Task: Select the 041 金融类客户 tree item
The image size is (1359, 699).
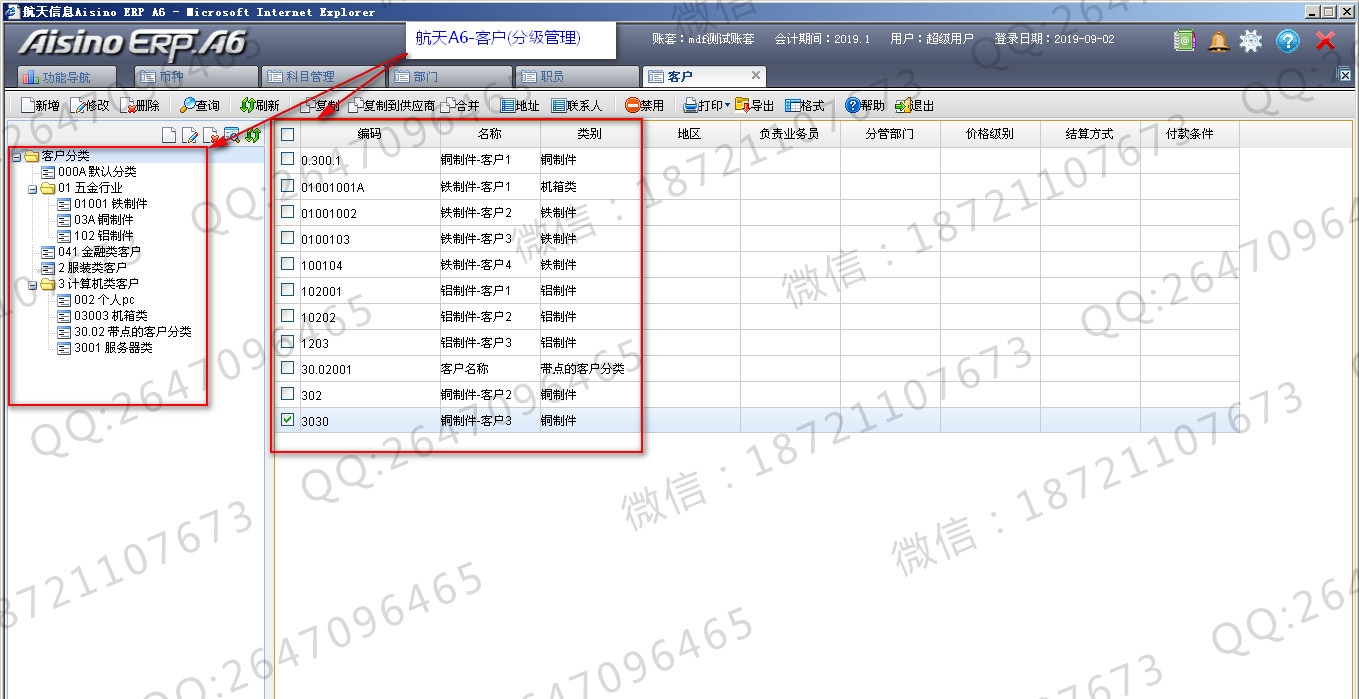Action: (99, 252)
